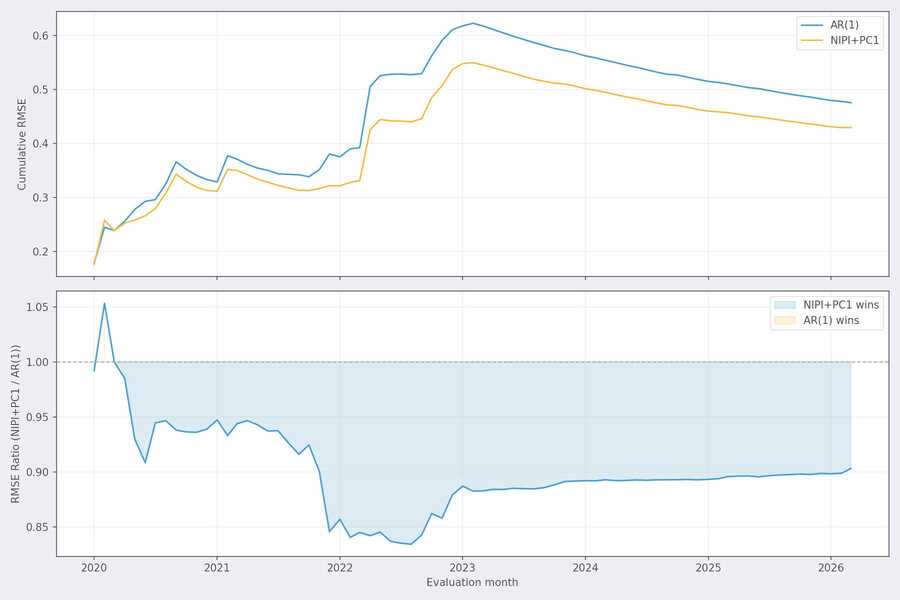Image resolution: width=900 pixels, height=600 pixels.
Task: Click the shaded blue area in ratio chart
Action: click(x=600, y=420)
